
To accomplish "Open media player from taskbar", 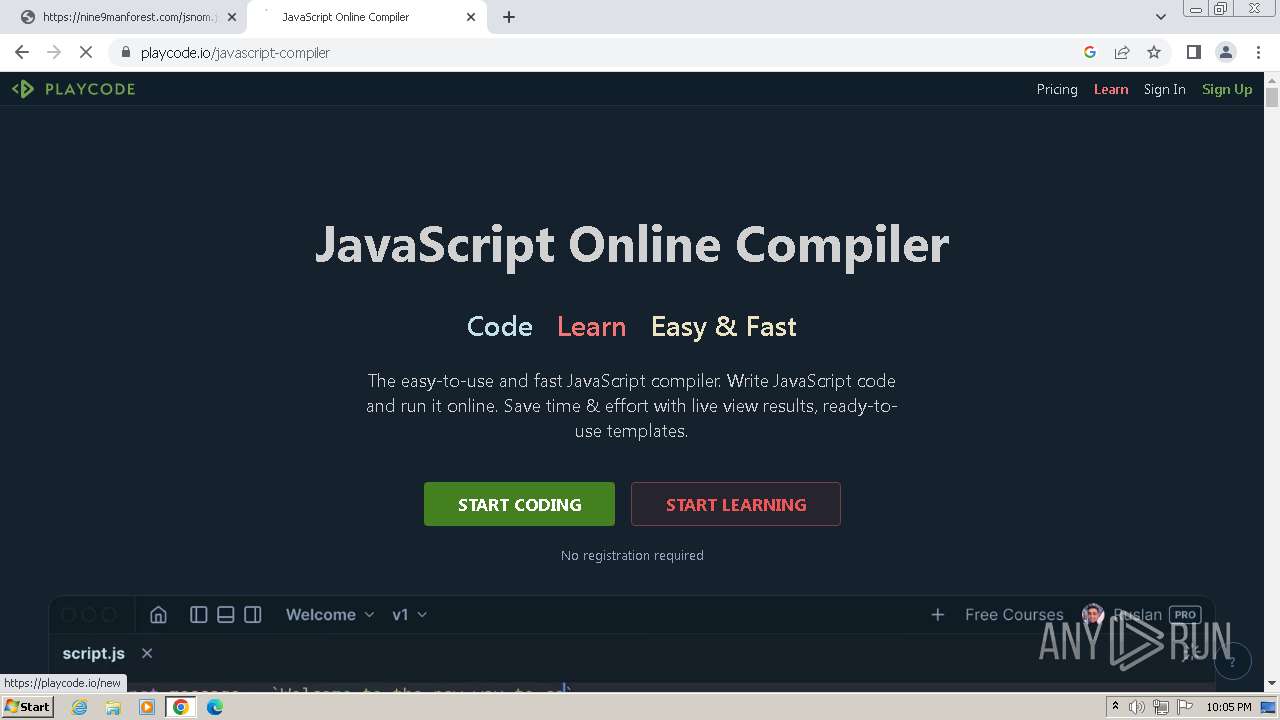I will coord(147,707).
